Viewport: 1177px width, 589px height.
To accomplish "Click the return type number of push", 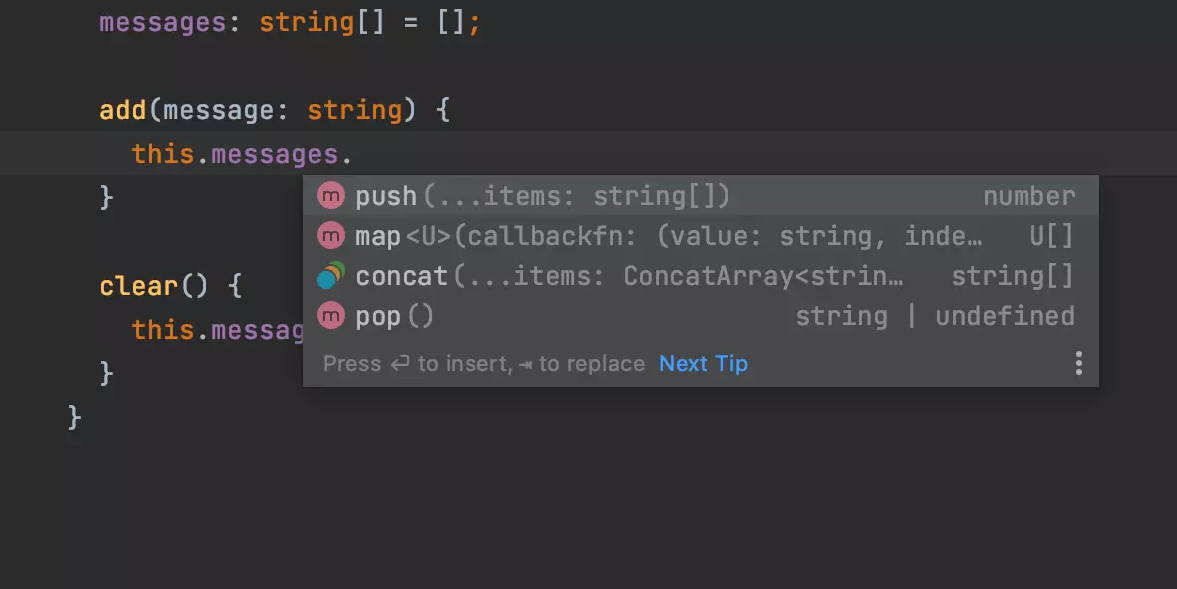I will click(x=1029, y=196).
